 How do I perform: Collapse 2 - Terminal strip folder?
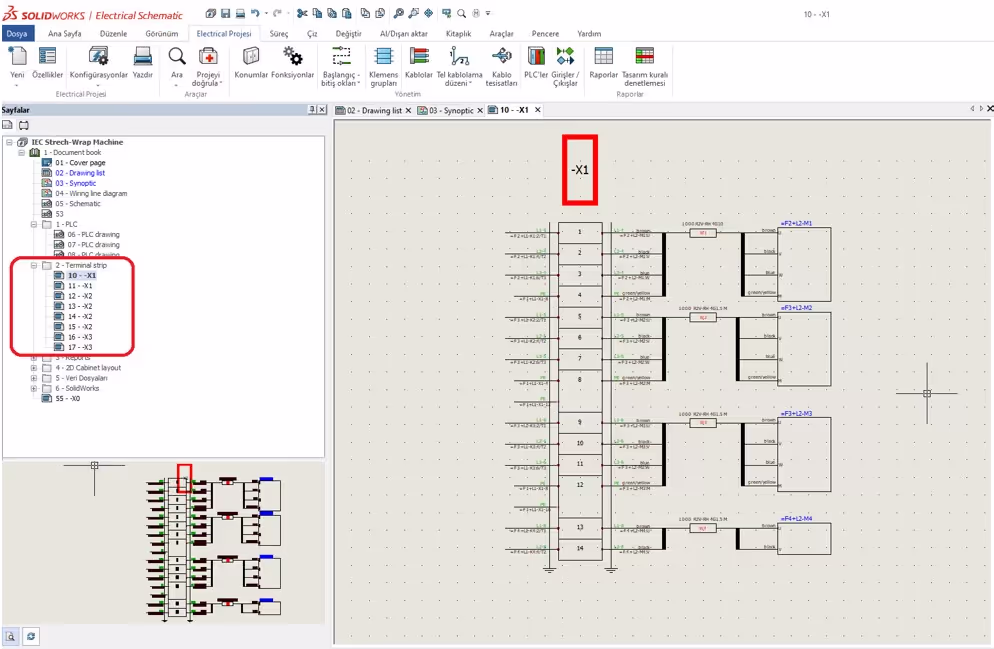34,266
